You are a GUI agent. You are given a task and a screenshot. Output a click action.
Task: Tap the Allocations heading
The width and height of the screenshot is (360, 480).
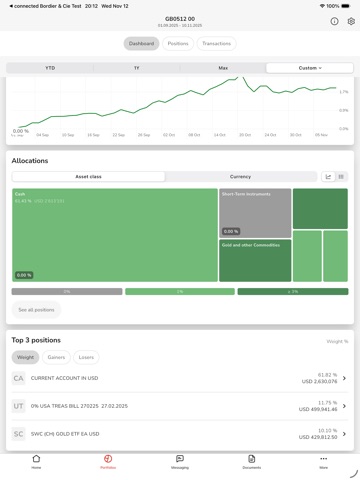pos(30,161)
